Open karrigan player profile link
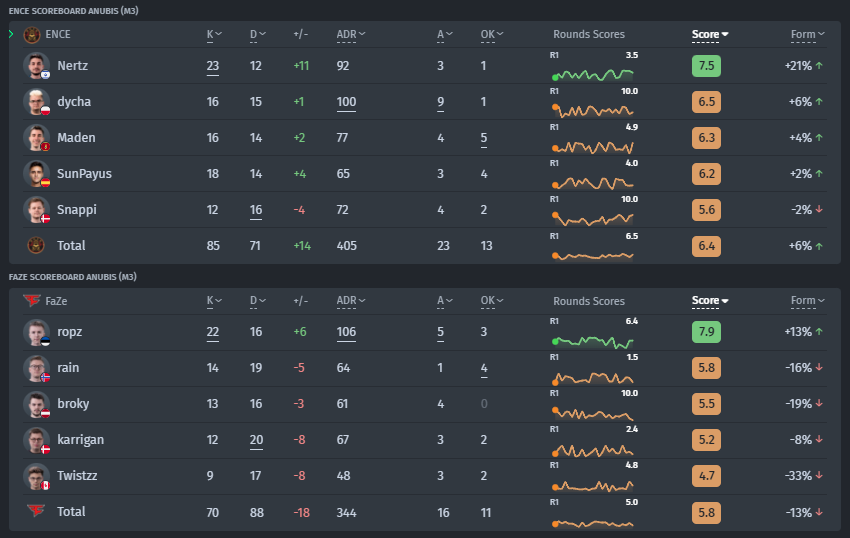Image resolution: width=850 pixels, height=538 pixels. (81, 440)
